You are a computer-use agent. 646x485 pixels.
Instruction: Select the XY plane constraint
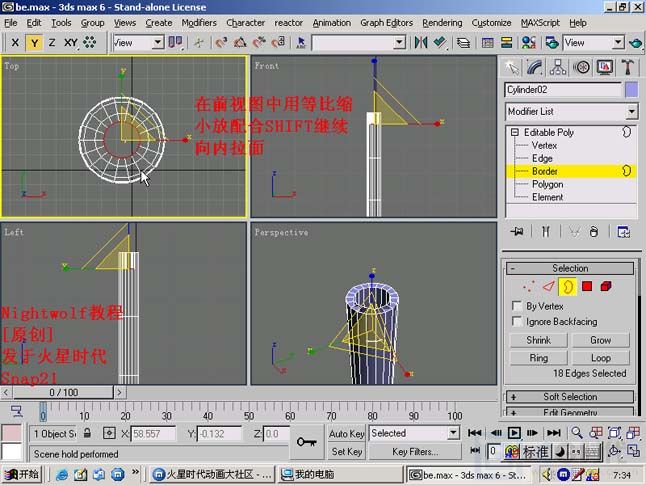70,42
